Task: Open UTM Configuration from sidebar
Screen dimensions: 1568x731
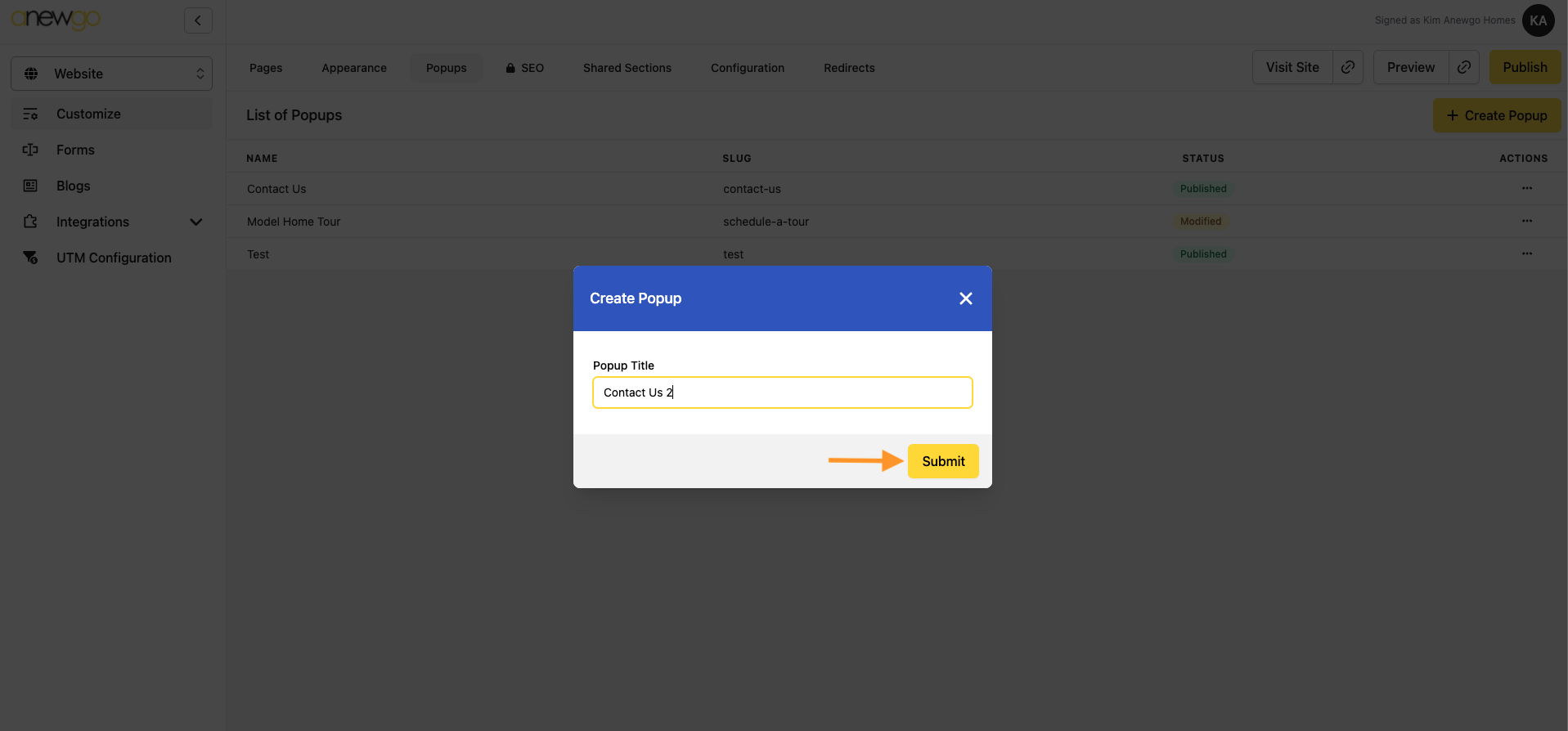Action: (114, 258)
